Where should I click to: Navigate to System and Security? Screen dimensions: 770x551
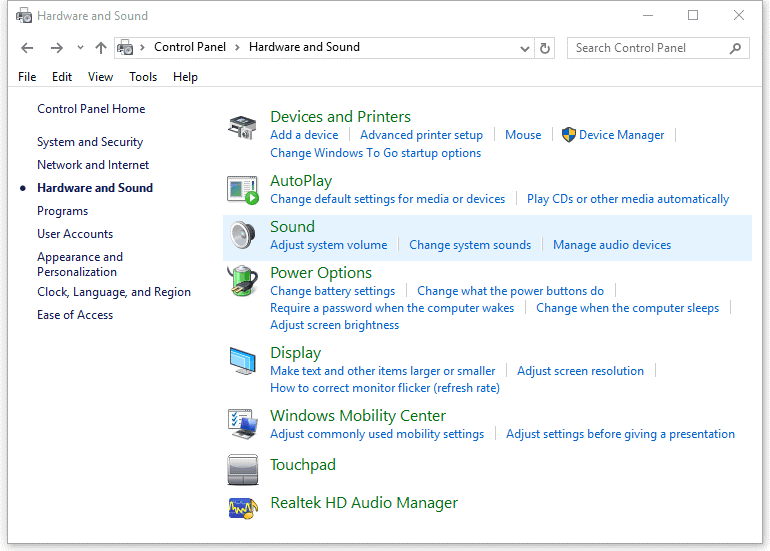pos(90,142)
